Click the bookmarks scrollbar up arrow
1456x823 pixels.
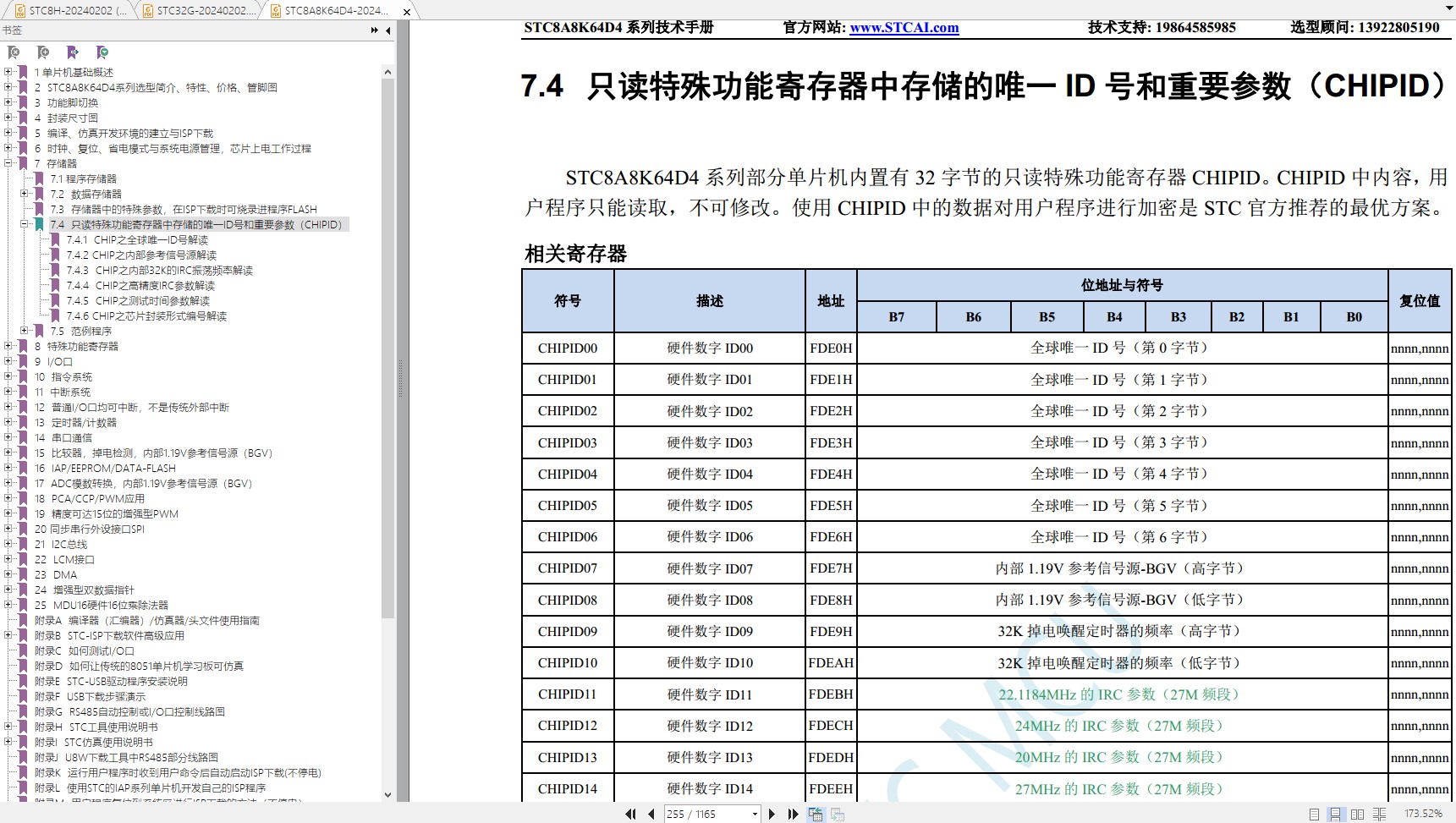point(387,72)
